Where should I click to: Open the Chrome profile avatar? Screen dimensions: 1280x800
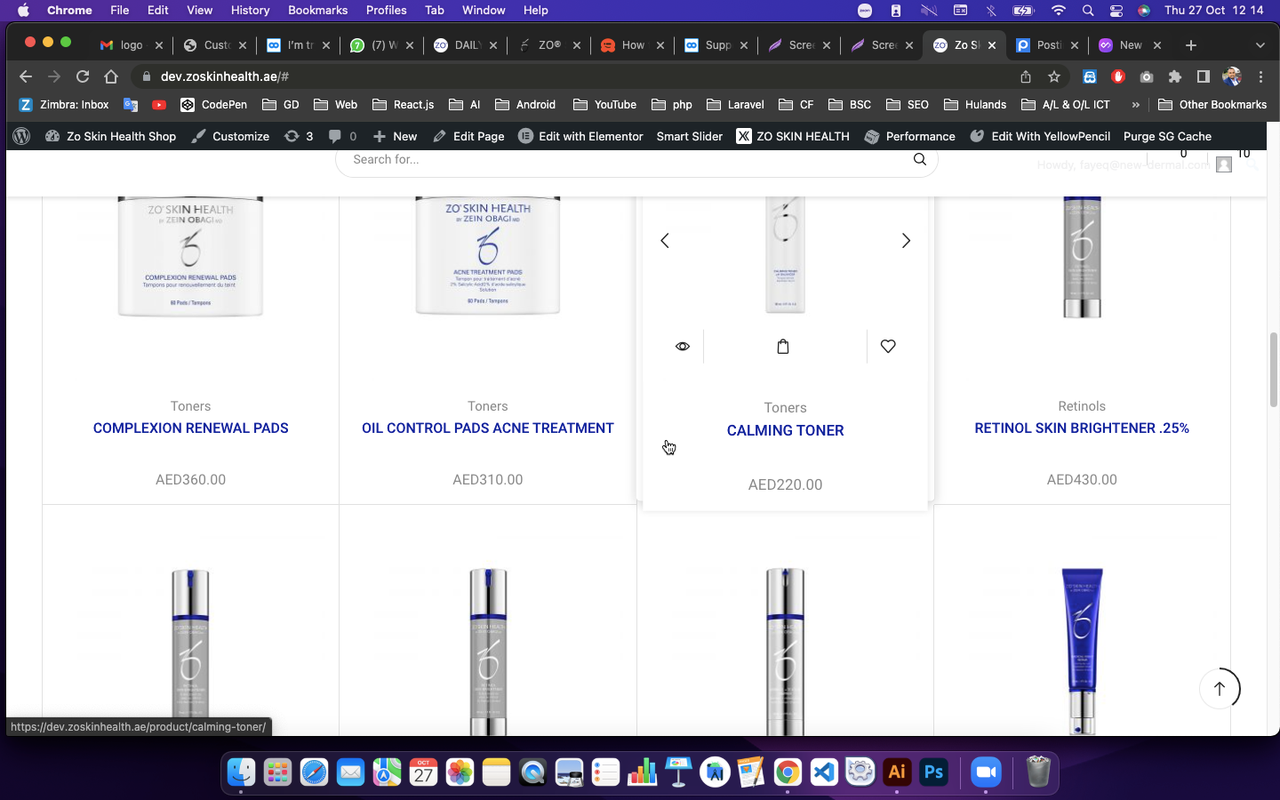click(1232, 76)
